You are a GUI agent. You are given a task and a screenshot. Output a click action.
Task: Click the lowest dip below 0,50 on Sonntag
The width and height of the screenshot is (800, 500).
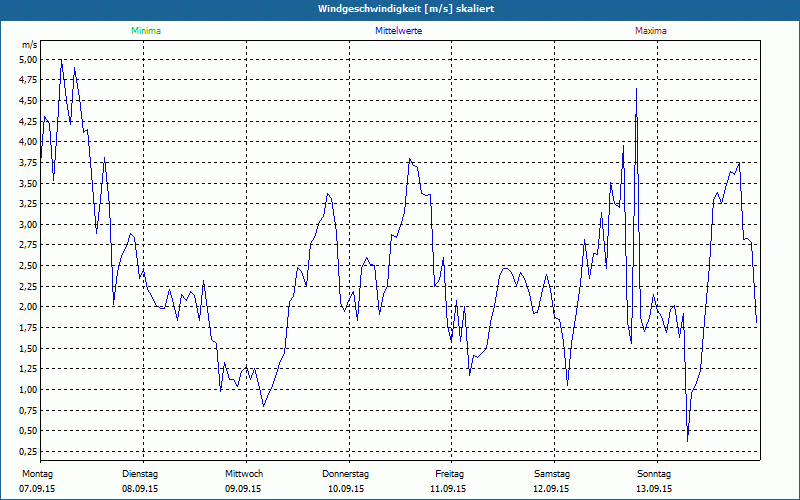[x=688, y=441]
